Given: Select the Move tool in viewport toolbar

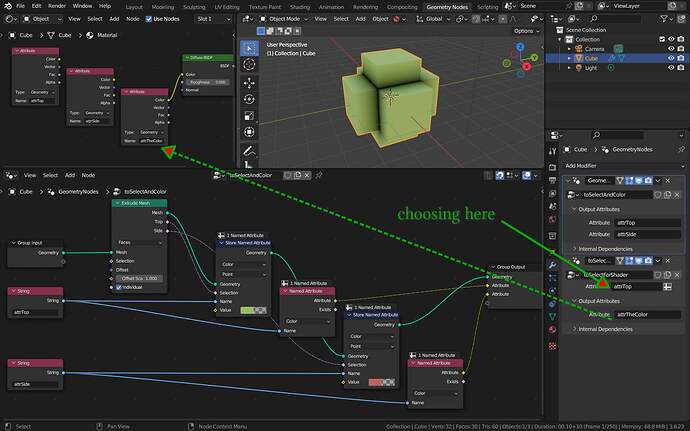Looking at the screenshot, I should pos(249,83).
